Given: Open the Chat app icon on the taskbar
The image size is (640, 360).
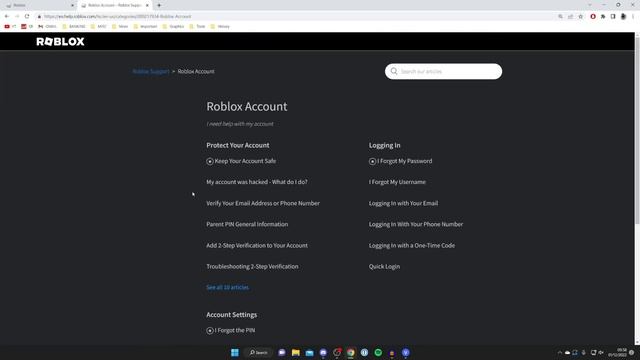Looking at the screenshot, I should pos(282,352).
